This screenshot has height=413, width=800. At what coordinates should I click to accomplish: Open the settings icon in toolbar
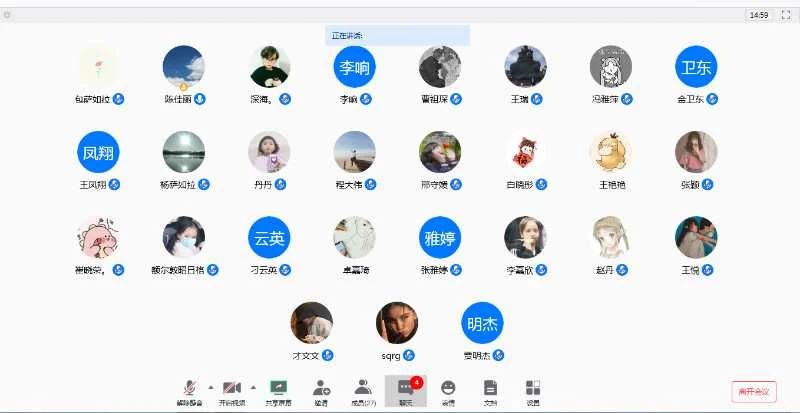[533, 390]
